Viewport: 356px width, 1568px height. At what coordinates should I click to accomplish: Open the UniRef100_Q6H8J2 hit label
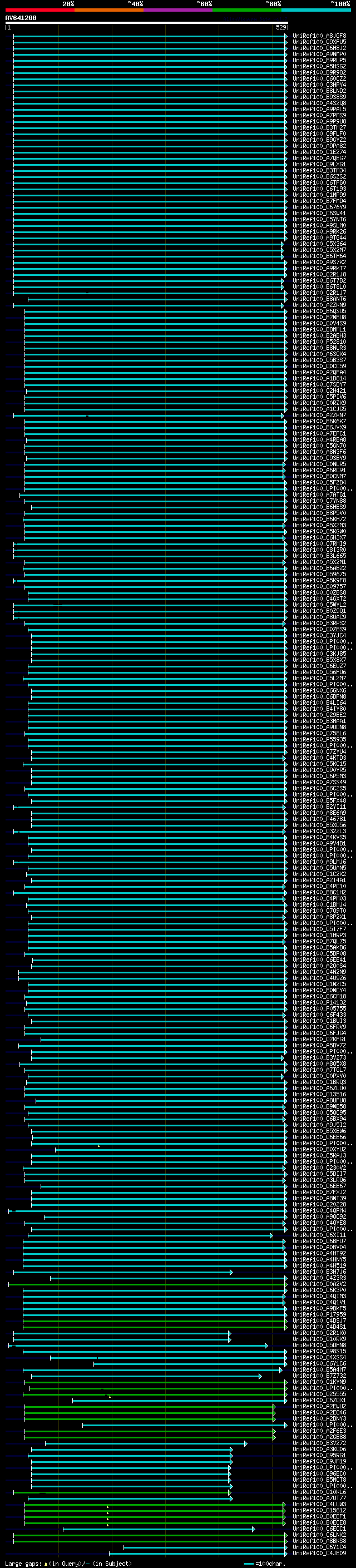[319, 48]
